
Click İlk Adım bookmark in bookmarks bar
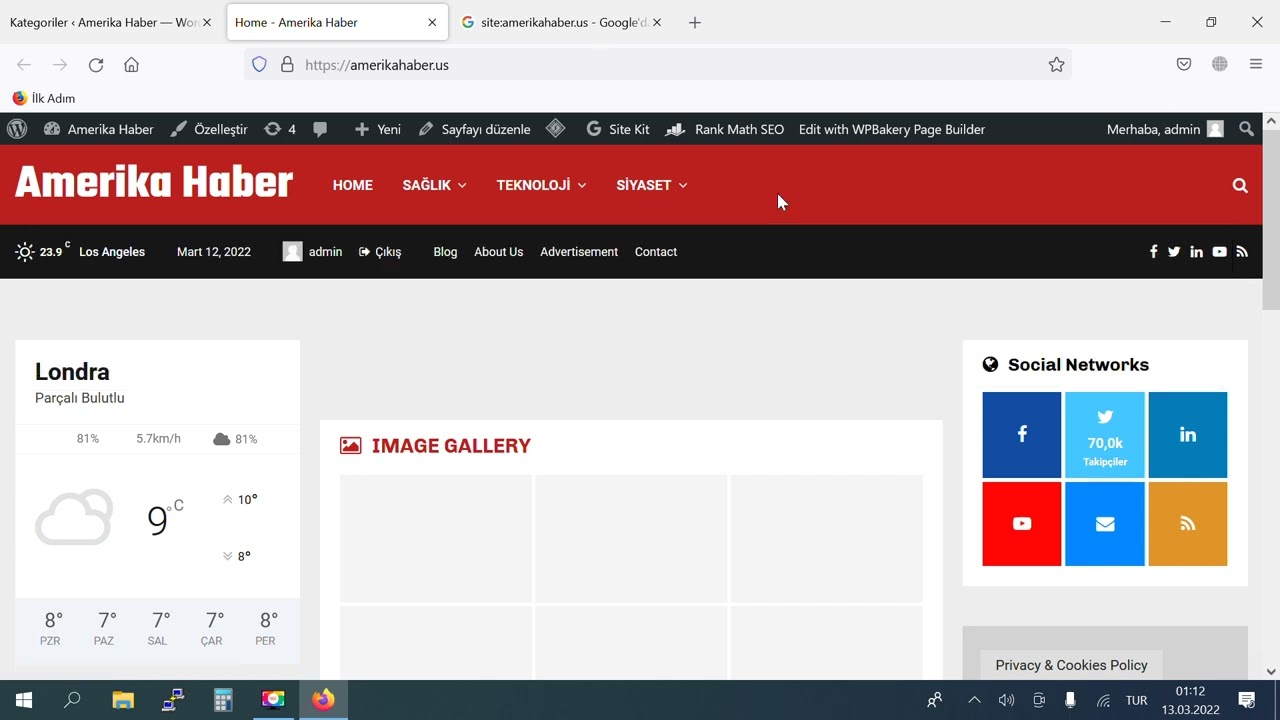click(44, 98)
